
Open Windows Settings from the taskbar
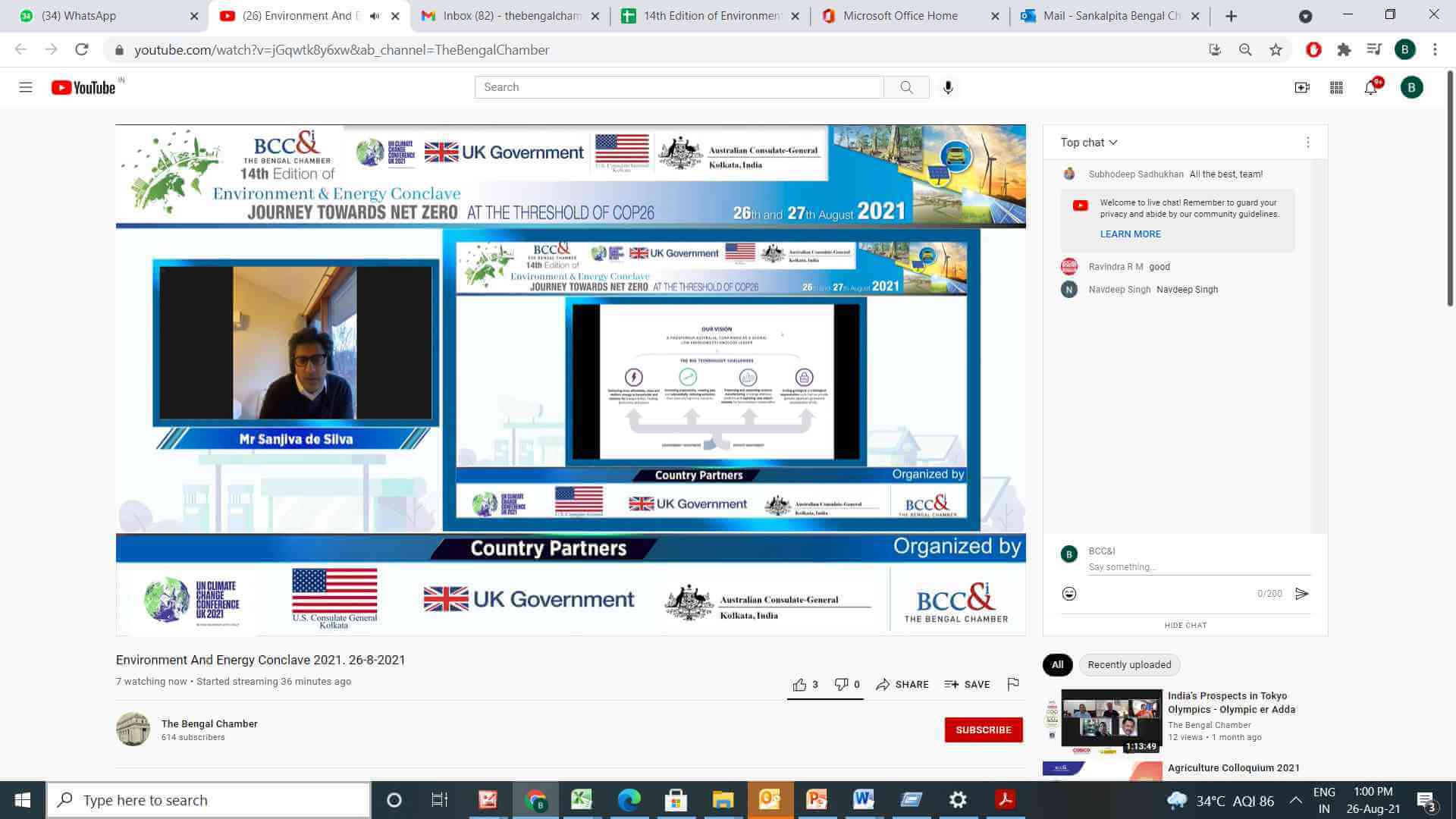click(958, 800)
